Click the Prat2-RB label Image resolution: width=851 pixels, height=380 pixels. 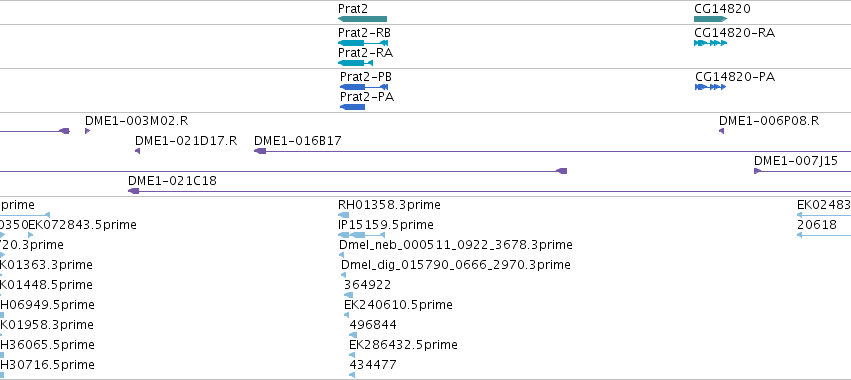364,33
